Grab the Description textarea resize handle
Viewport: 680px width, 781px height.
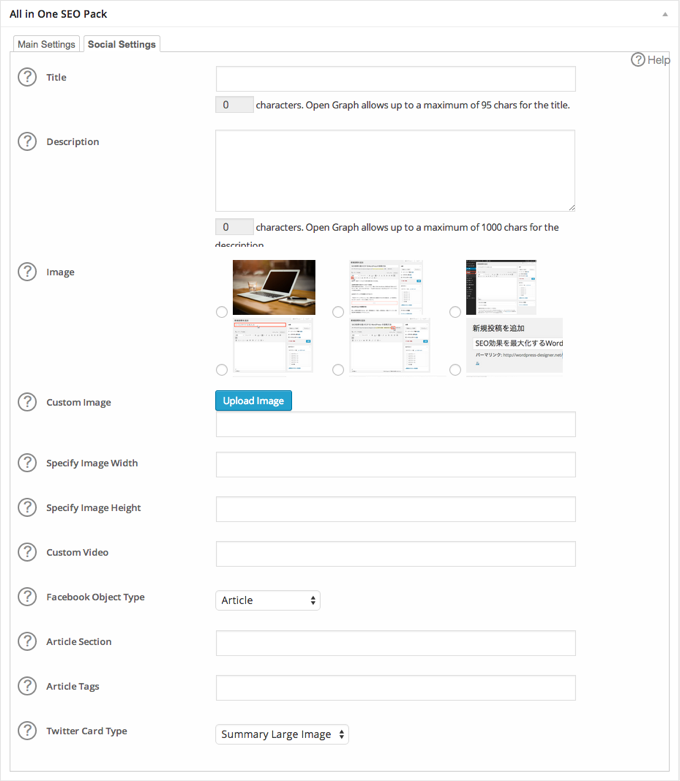571,208
